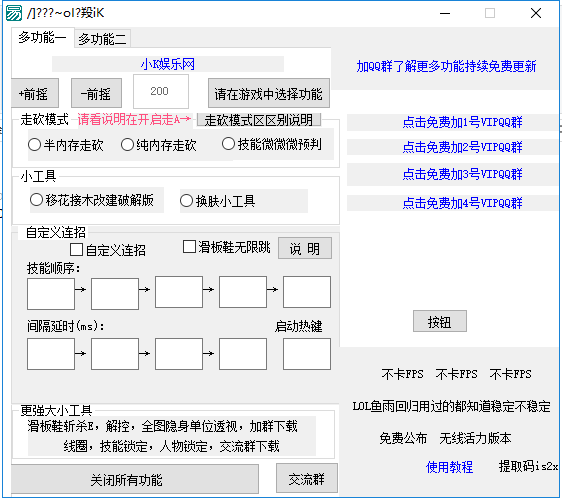562x500 pixels.
Task: Click the 启动热键 hotkey input box
Action: pyautogui.click(x=307, y=354)
